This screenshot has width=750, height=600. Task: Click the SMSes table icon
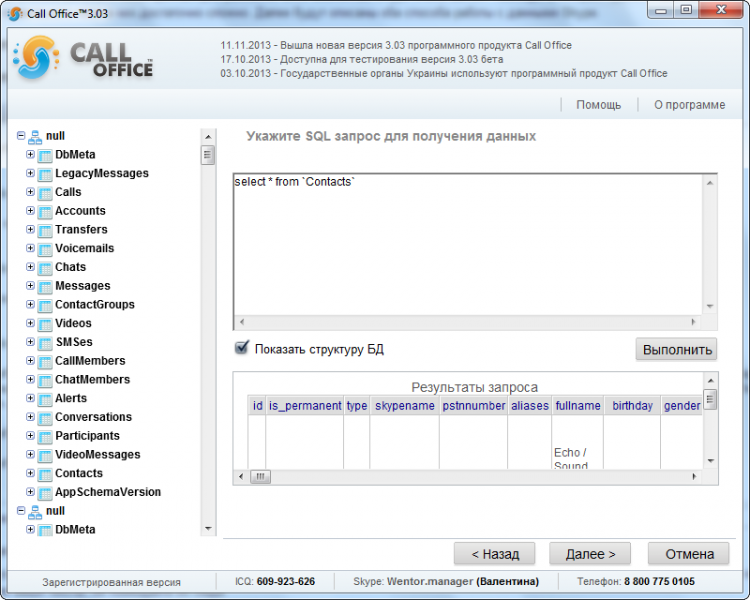[x=44, y=343]
